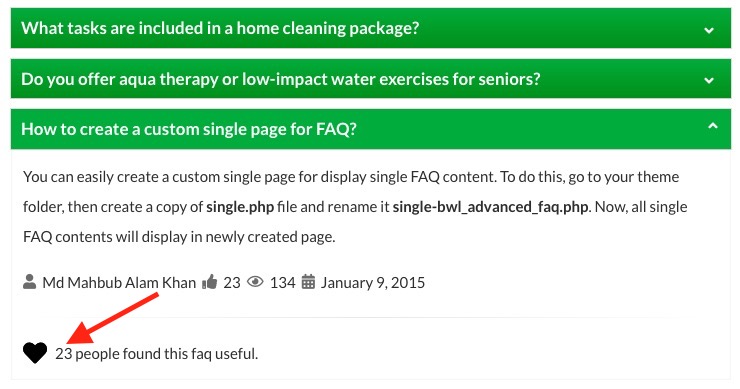Click the author person icon
This screenshot has width=740, height=389.
coord(29,281)
